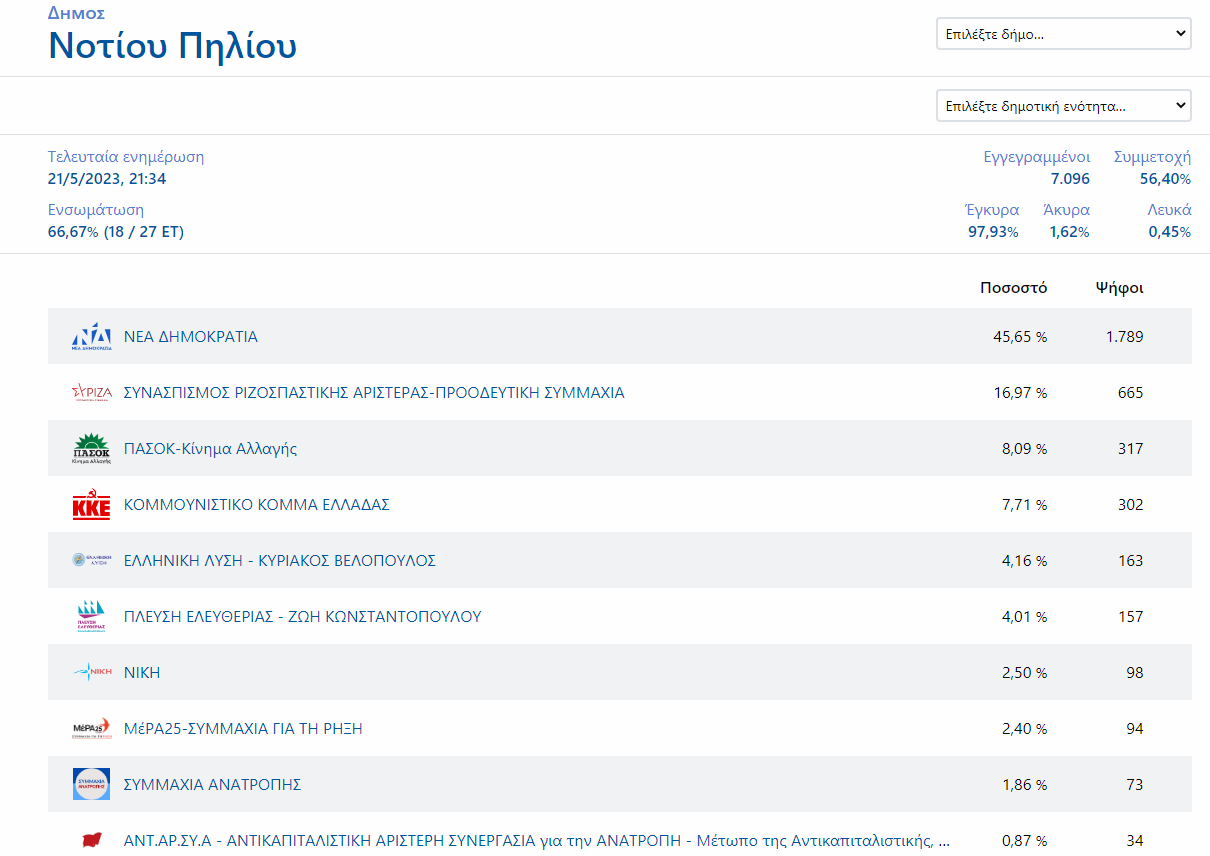Click the red KKE party logo
The width and height of the screenshot is (1210, 856).
click(91, 505)
